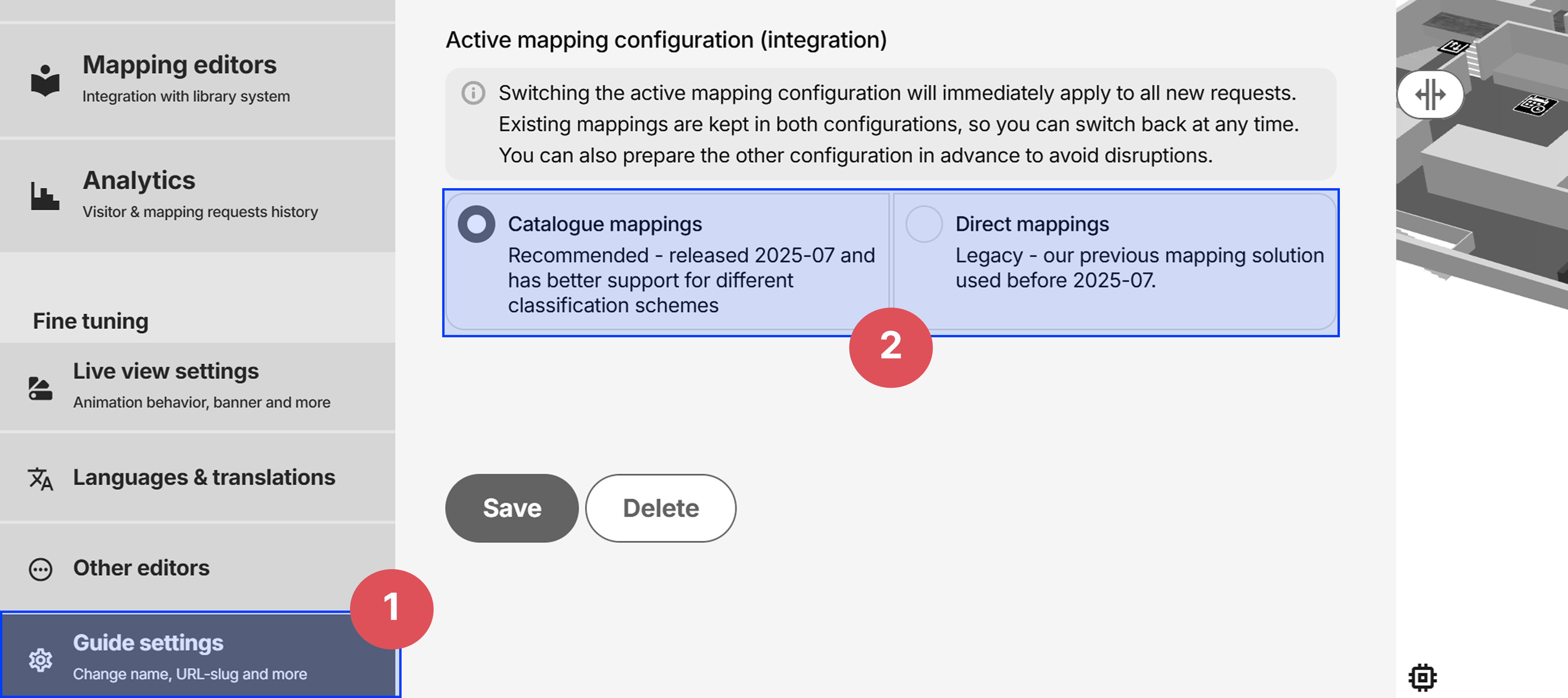Select the Catalogue mappings radio button
This screenshot has height=698, width=1568.
point(477,224)
